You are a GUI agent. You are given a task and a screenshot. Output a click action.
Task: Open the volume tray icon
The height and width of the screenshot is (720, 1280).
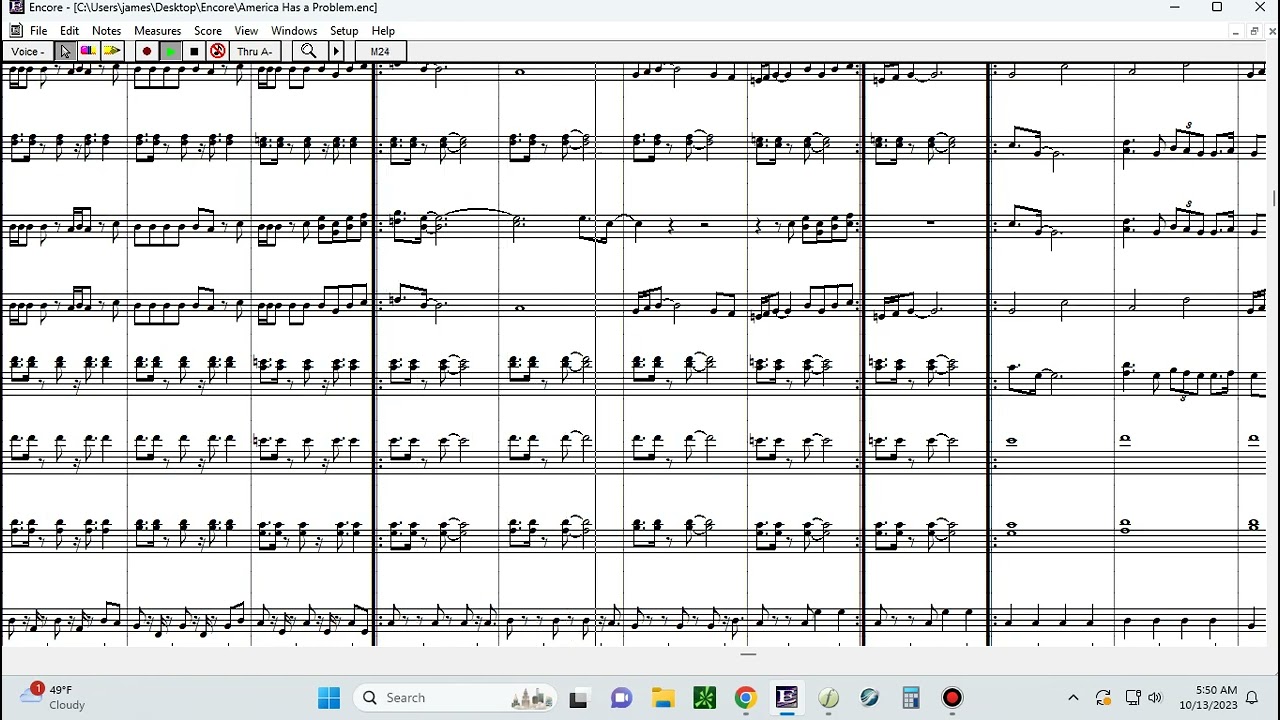coord(1155,698)
